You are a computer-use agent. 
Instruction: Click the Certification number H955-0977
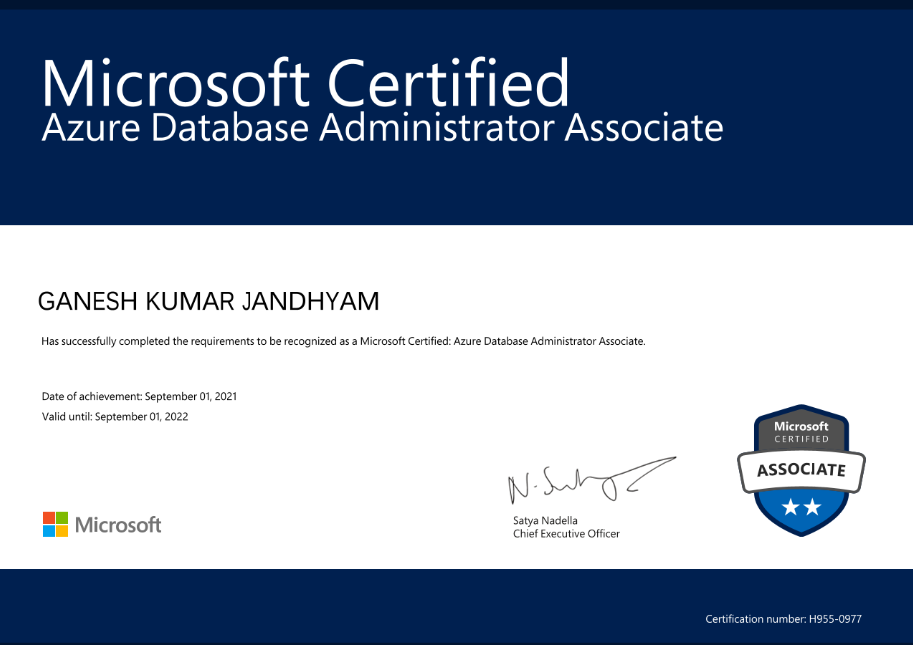(783, 619)
